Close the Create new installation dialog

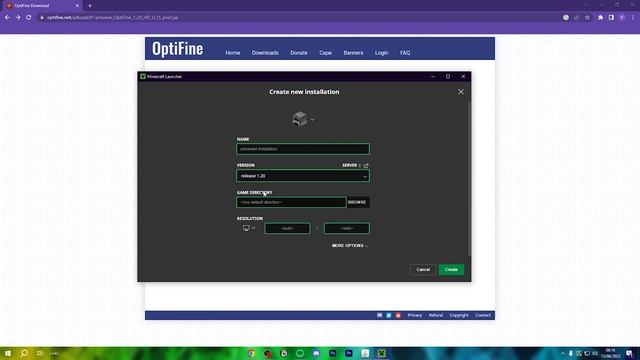(461, 92)
